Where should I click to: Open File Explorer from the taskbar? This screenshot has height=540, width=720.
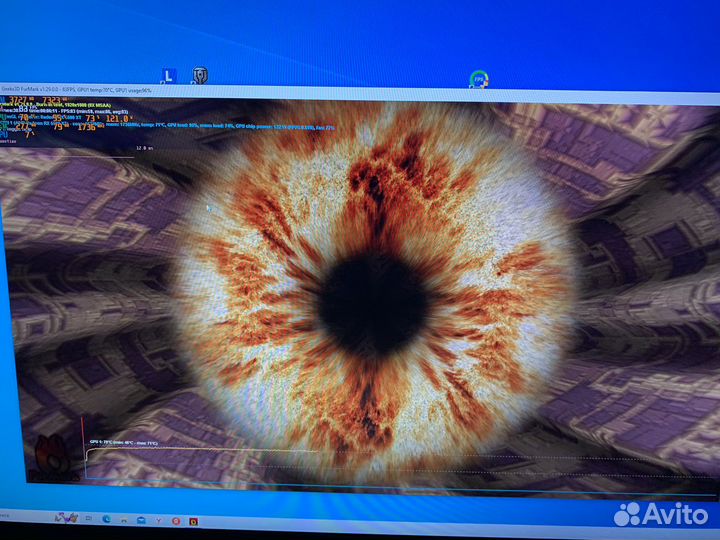[124, 520]
